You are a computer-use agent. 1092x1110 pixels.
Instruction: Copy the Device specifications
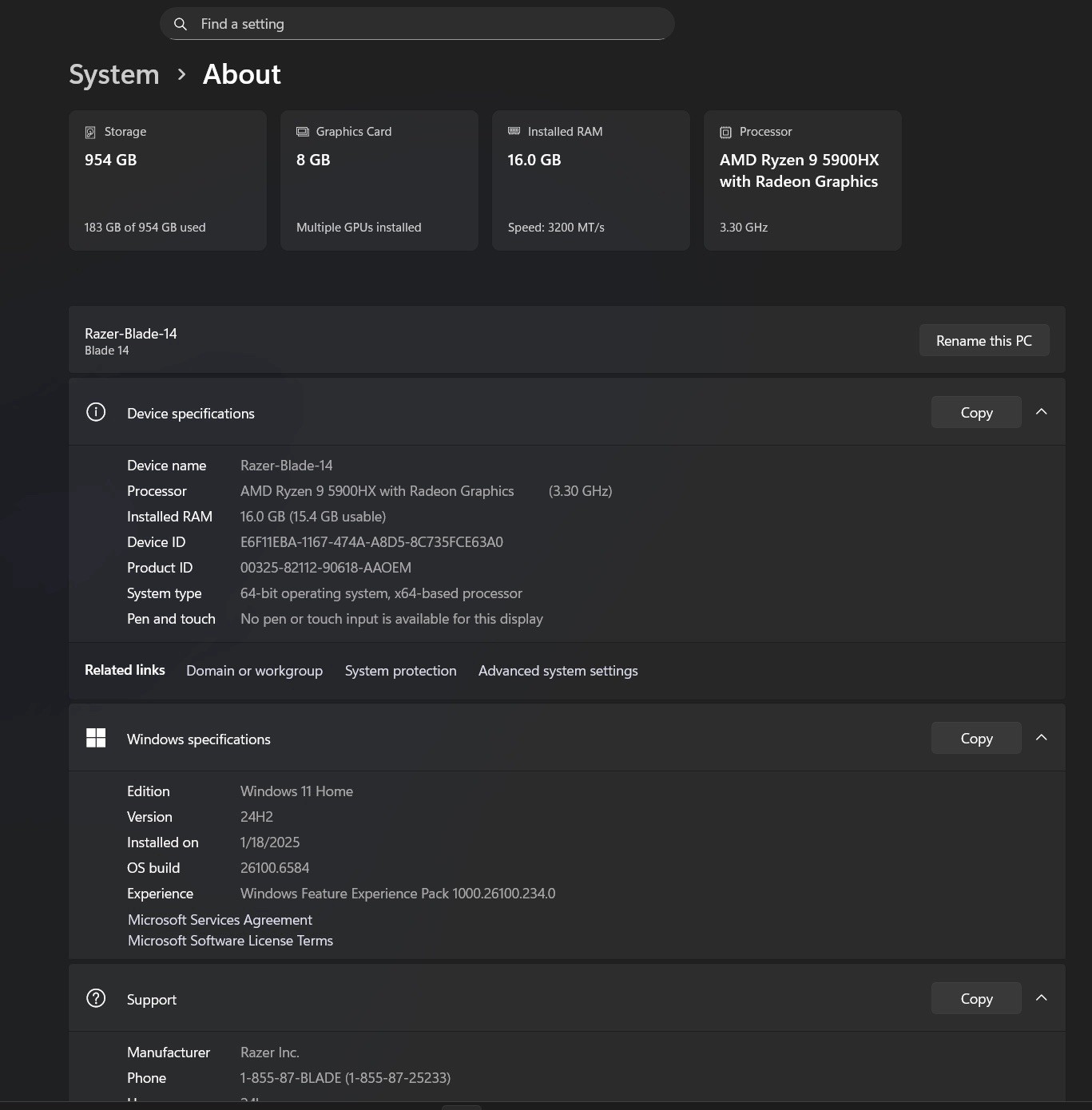976,412
